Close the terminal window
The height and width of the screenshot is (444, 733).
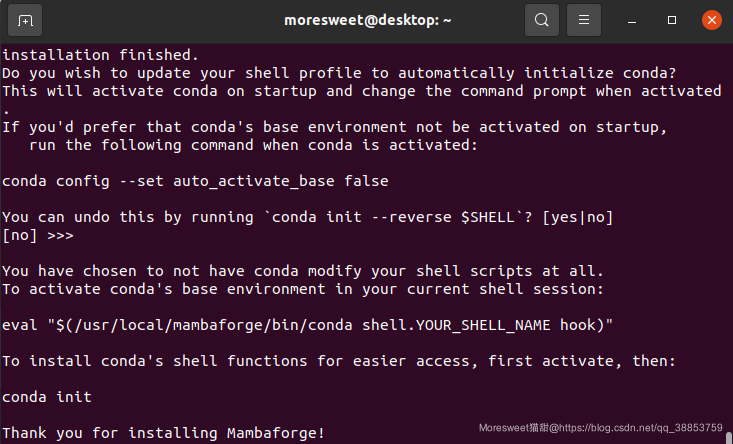(x=711, y=20)
